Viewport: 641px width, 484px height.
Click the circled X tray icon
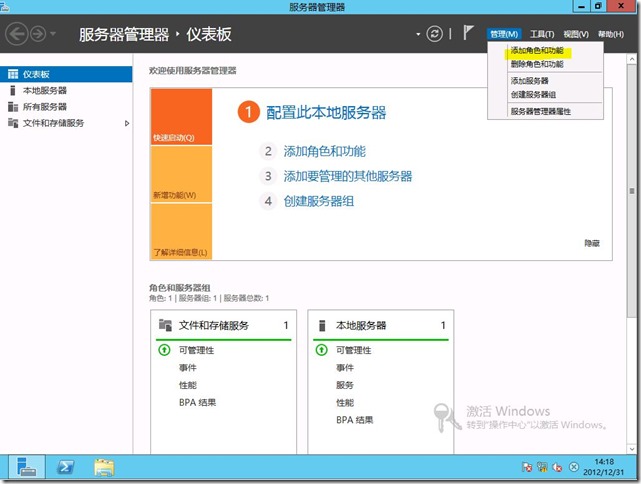point(573,466)
